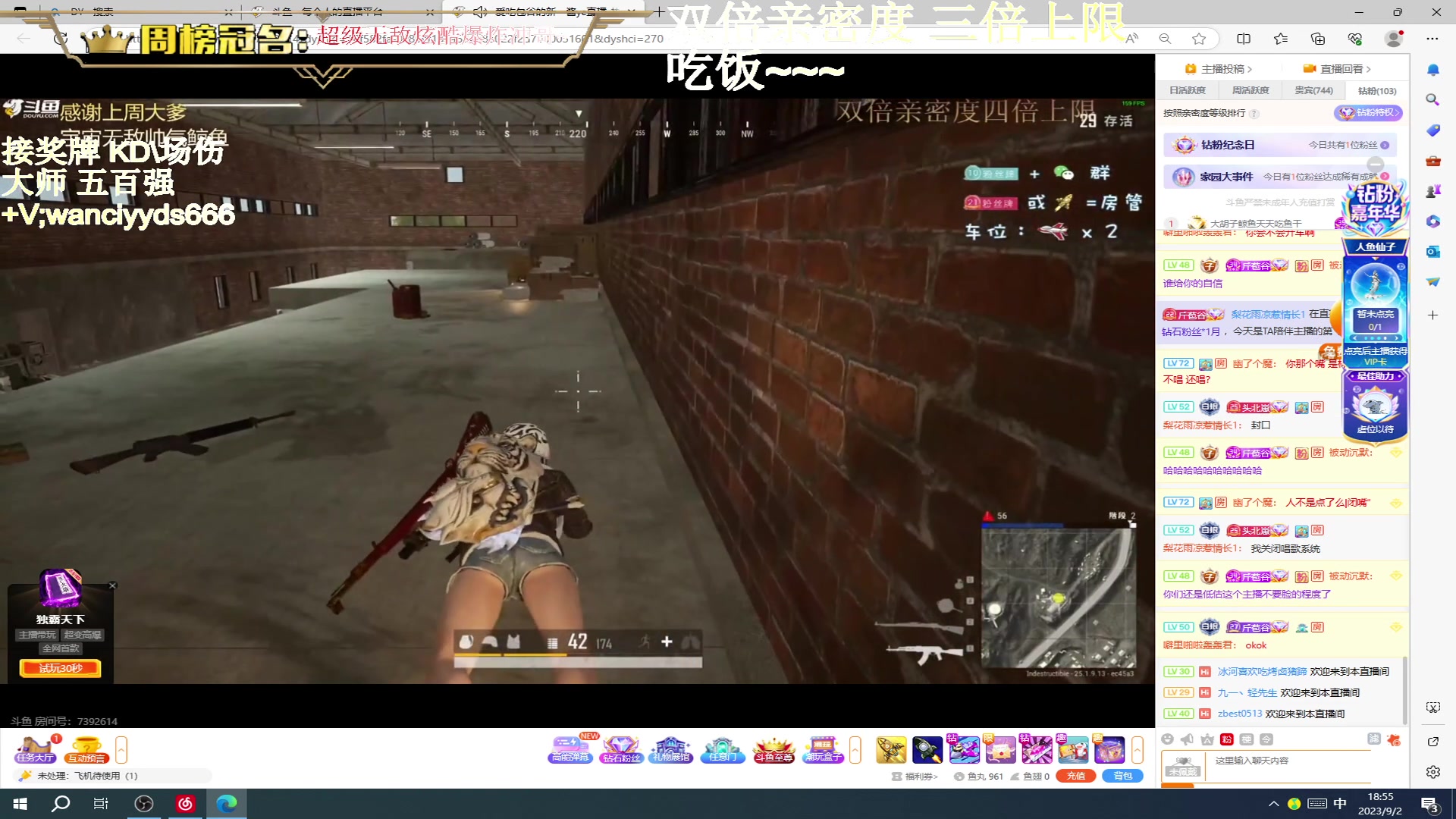Expand the feature icons row arrow
The width and height of the screenshot is (1456, 819).
855,750
